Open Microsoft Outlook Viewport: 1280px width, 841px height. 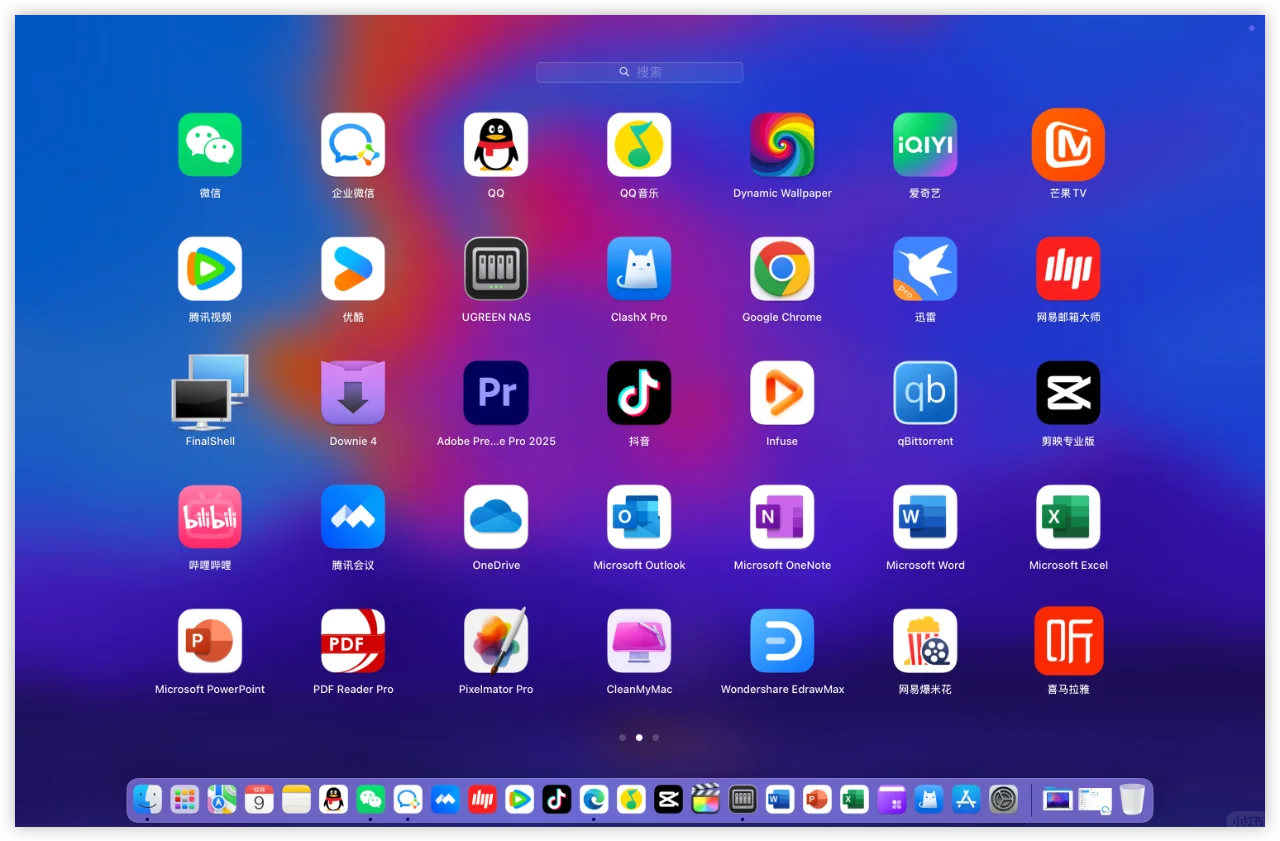tap(639, 517)
